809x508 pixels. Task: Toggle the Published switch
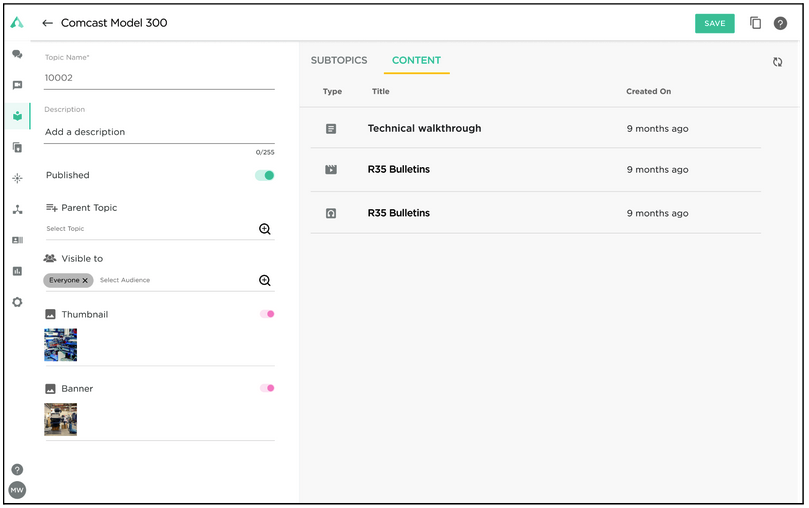tap(265, 176)
